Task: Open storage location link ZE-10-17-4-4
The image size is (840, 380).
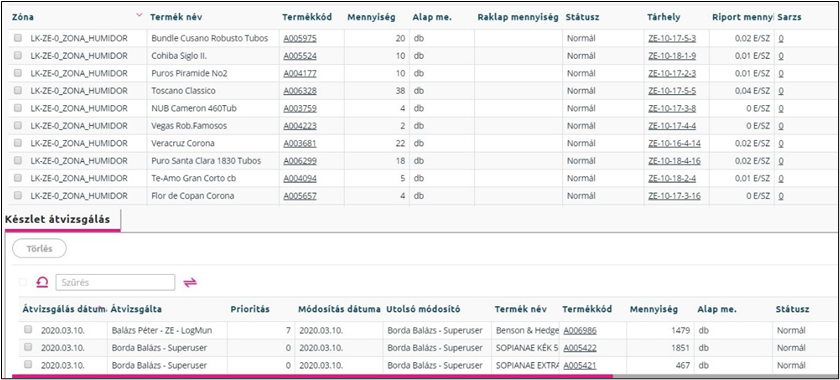Action: (672, 126)
